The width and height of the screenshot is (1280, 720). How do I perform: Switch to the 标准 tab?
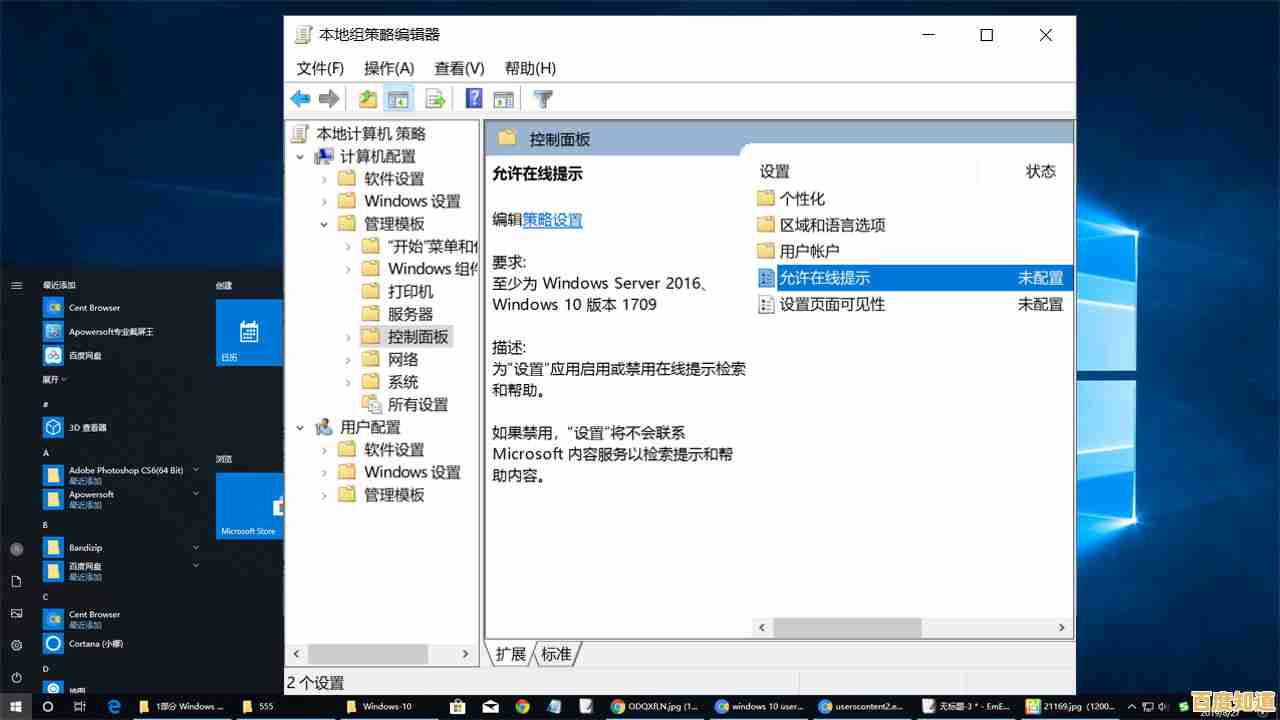557,654
